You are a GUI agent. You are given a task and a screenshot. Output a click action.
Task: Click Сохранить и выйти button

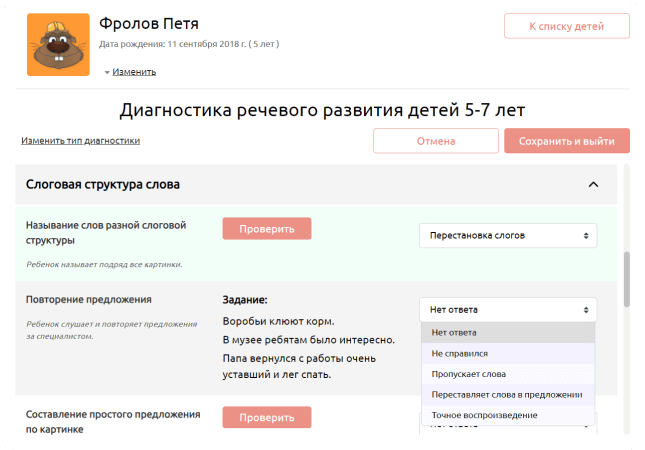coord(566,141)
